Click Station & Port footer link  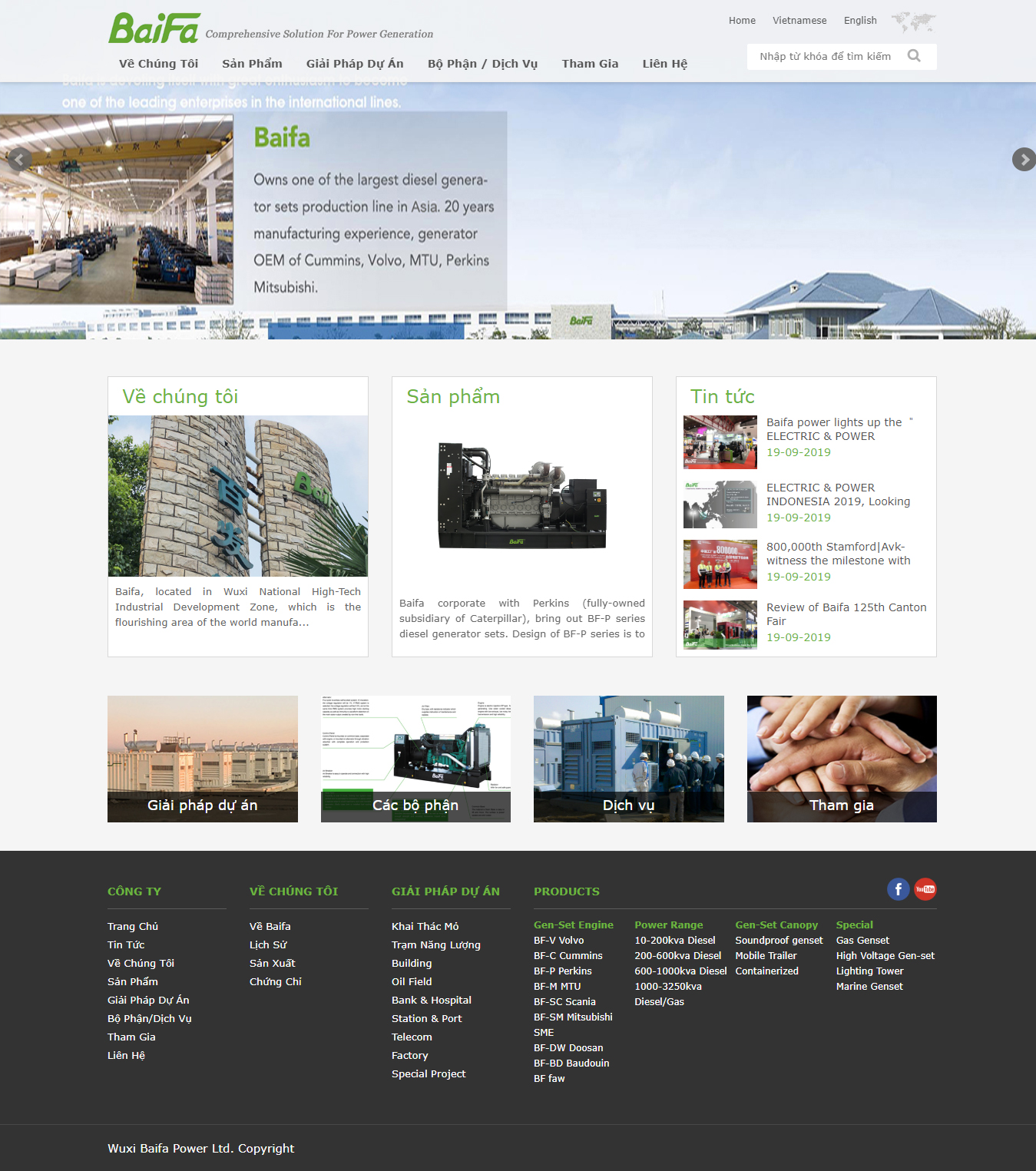[427, 1019]
